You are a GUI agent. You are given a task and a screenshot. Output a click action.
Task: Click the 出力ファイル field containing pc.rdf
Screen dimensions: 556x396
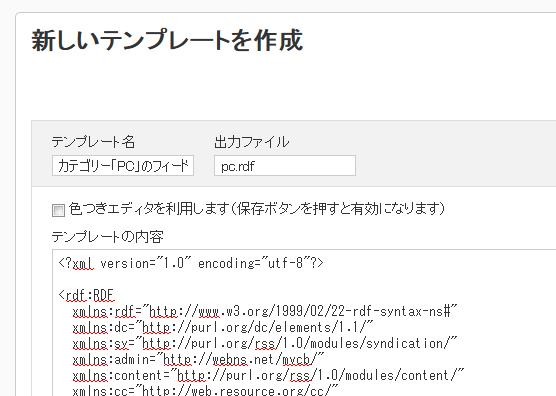285,165
